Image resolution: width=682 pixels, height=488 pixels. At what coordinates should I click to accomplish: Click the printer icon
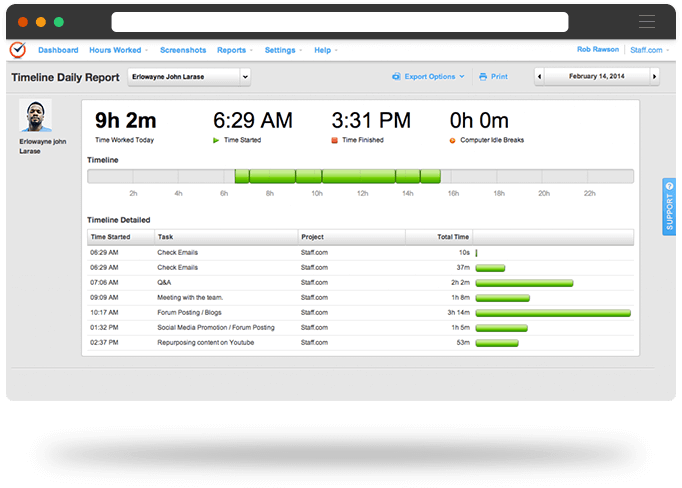click(482, 76)
